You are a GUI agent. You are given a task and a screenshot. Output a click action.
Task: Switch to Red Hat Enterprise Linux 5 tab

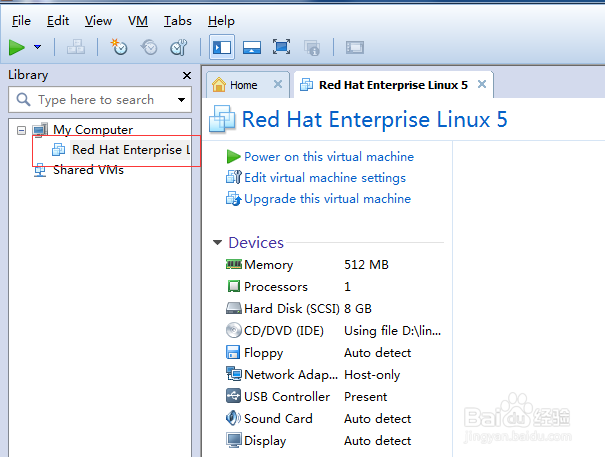(393, 85)
